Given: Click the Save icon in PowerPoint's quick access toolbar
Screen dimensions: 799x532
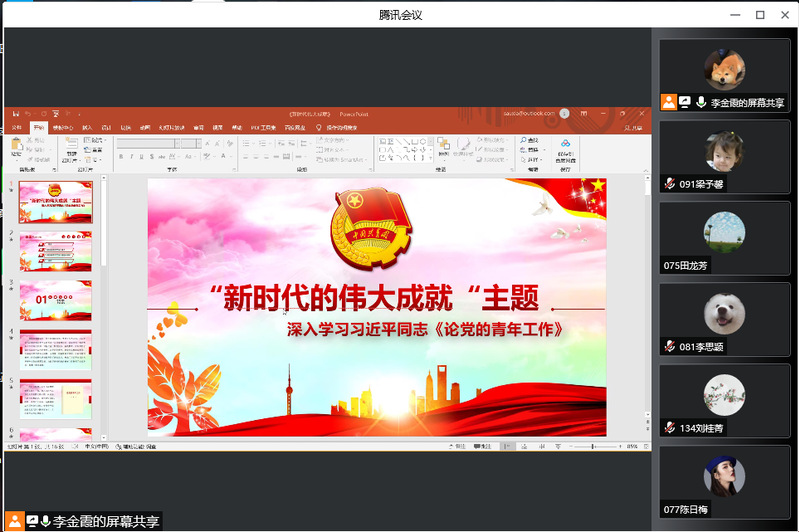Looking at the screenshot, I should click(x=16, y=114).
